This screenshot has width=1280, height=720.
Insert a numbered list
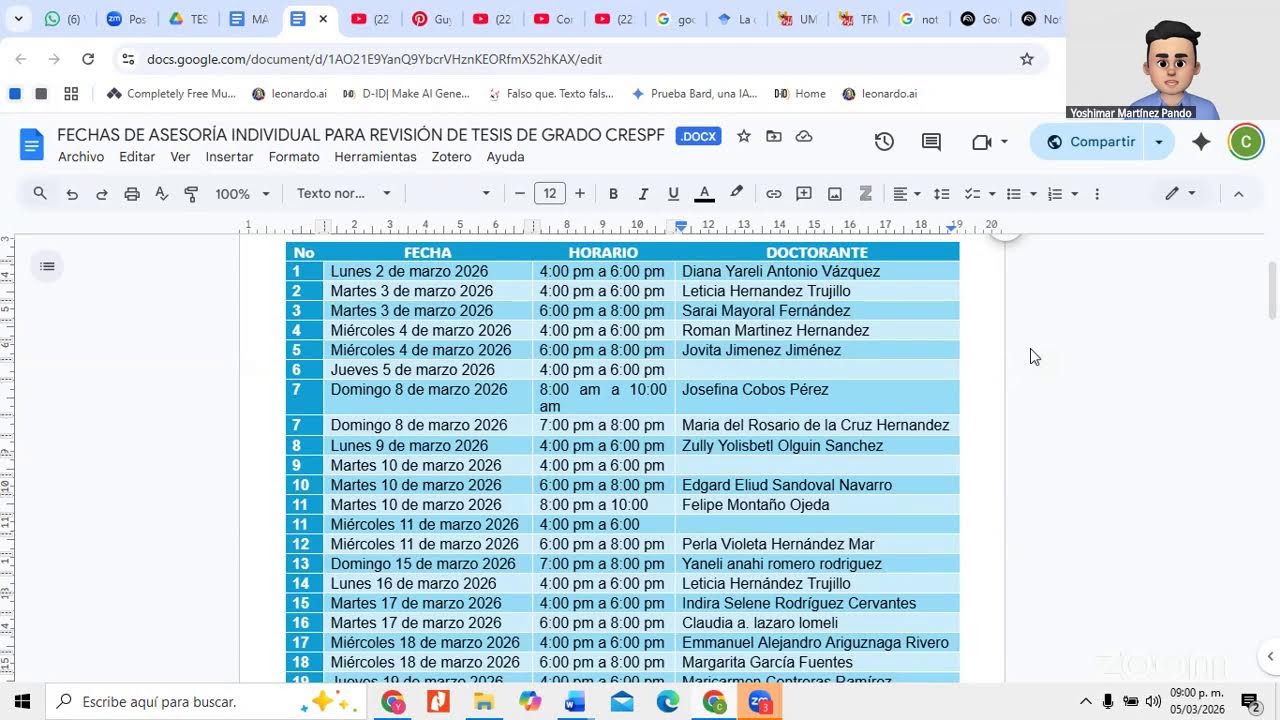(1054, 194)
